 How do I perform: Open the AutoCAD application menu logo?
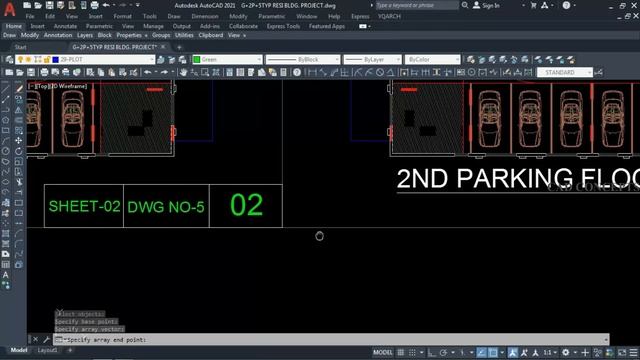pos(9,9)
